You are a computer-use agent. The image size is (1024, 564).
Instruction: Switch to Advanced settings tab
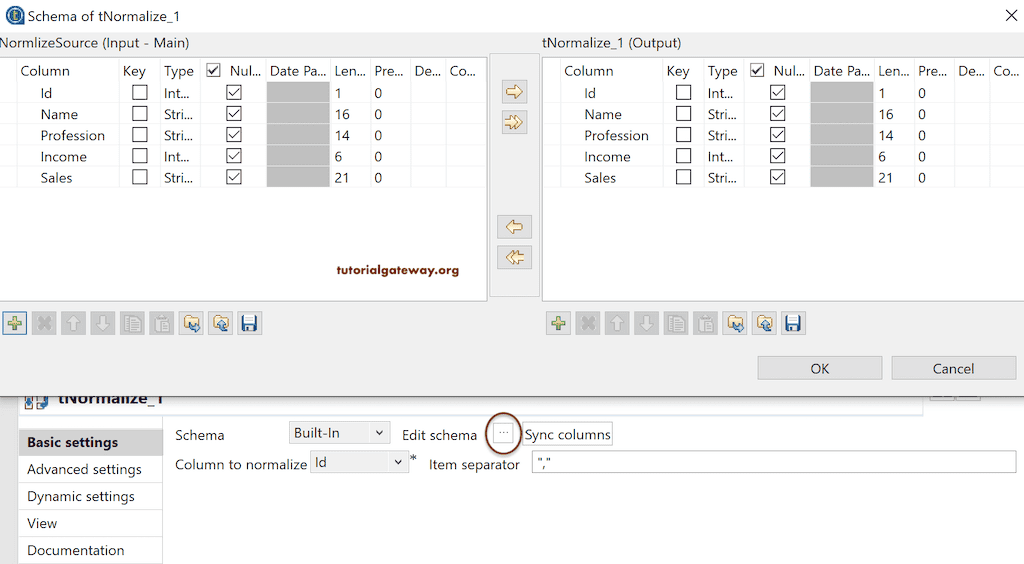(90, 469)
